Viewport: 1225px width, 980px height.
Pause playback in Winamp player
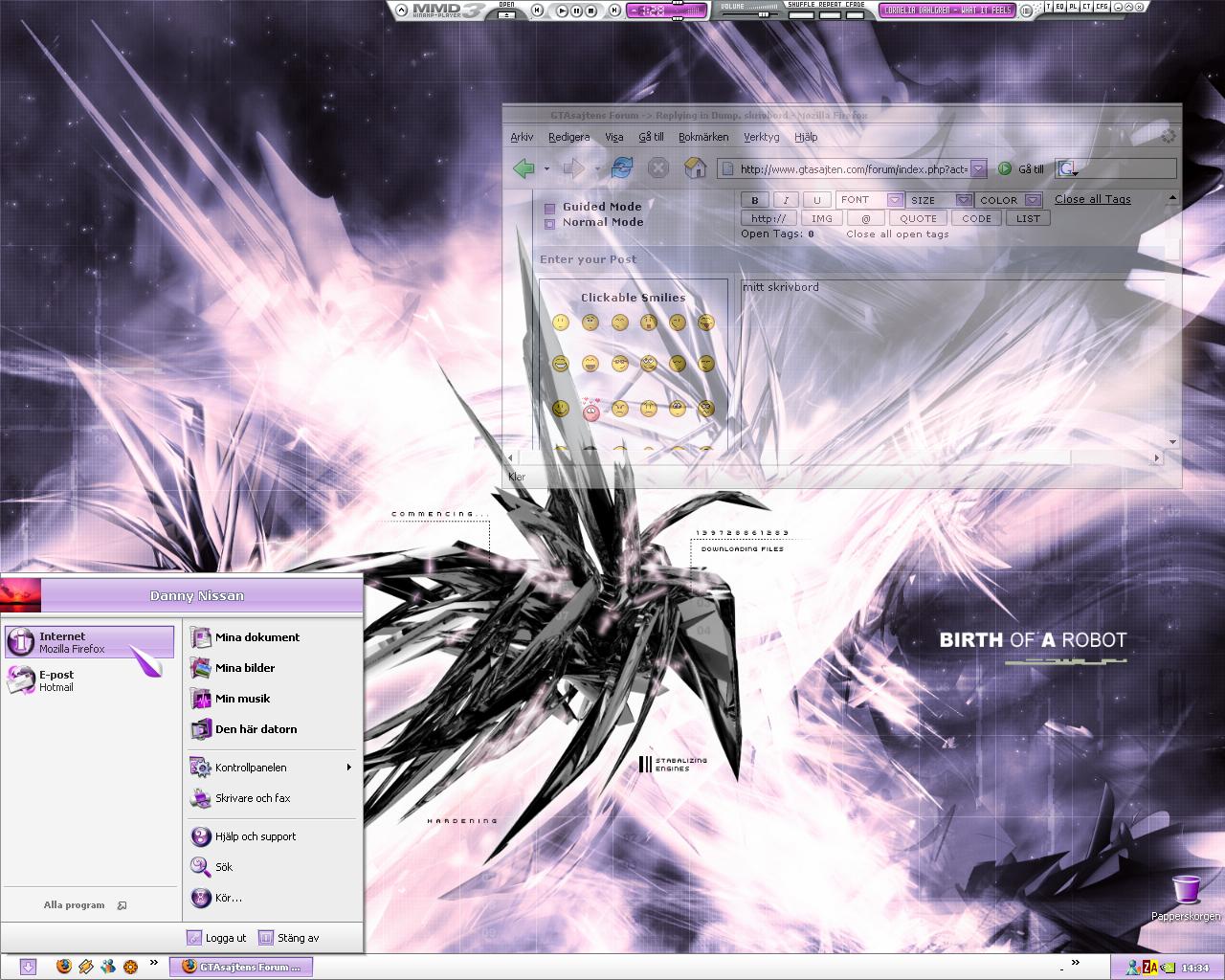click(x=576, y=11)
